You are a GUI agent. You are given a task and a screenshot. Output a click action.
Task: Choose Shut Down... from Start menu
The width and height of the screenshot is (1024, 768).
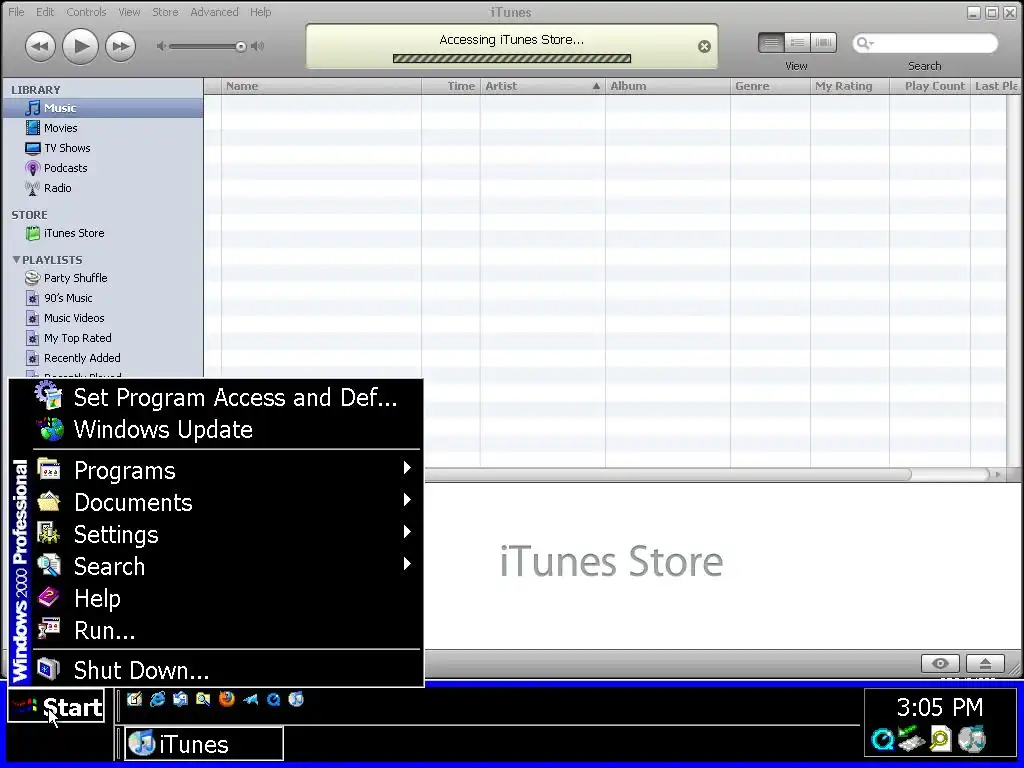(x=228, y=670)
